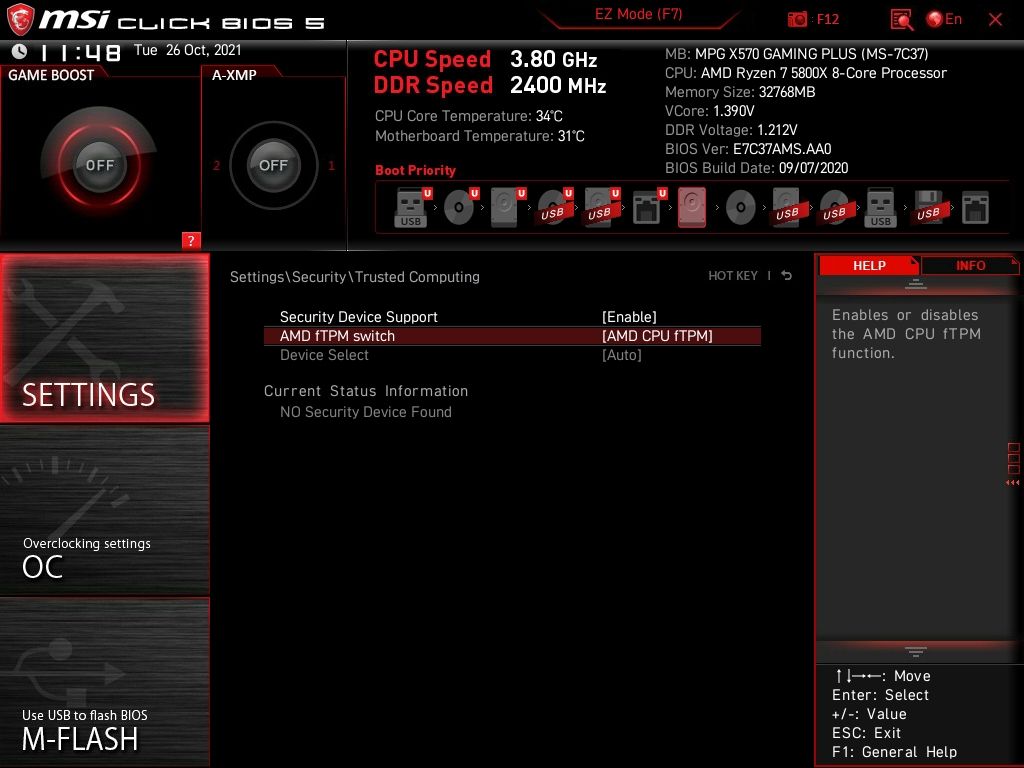This screenshot has height=768, width=1024.
Task: Toggle the GAME BOOST knob
Action: click(100, 165)
